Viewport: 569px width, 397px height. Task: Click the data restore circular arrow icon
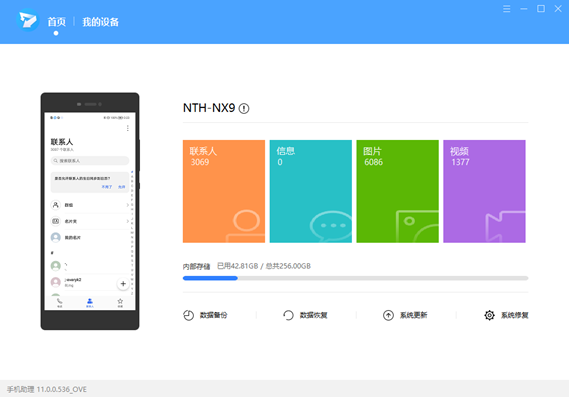pos(288,315)
